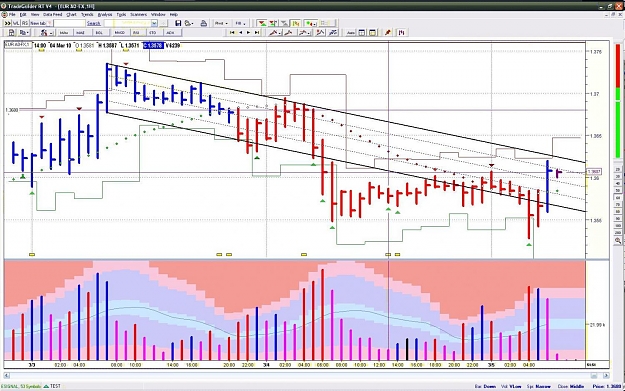The image size is (625, 391).
Task: Click the highlighted C 1.3578 close value
Action: tap(154, 45)
